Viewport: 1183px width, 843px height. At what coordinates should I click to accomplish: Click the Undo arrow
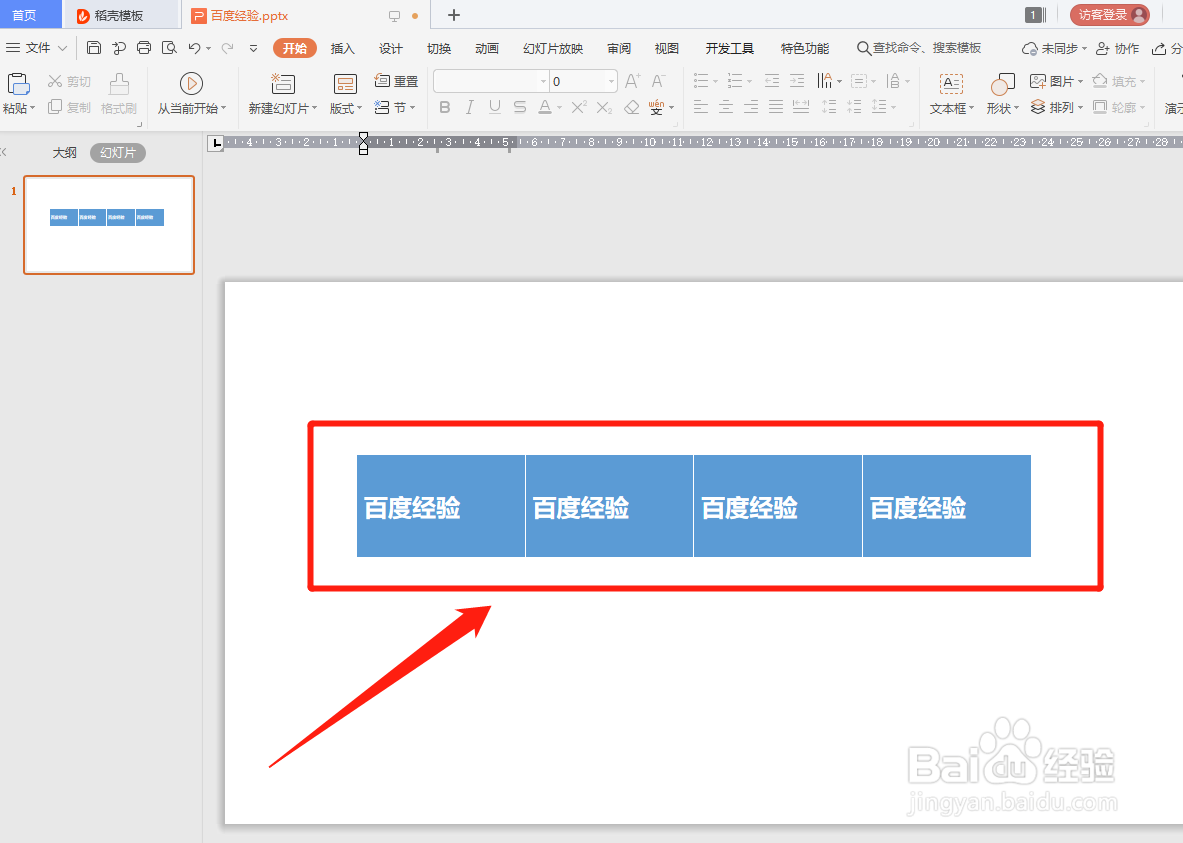coord(195,48)
